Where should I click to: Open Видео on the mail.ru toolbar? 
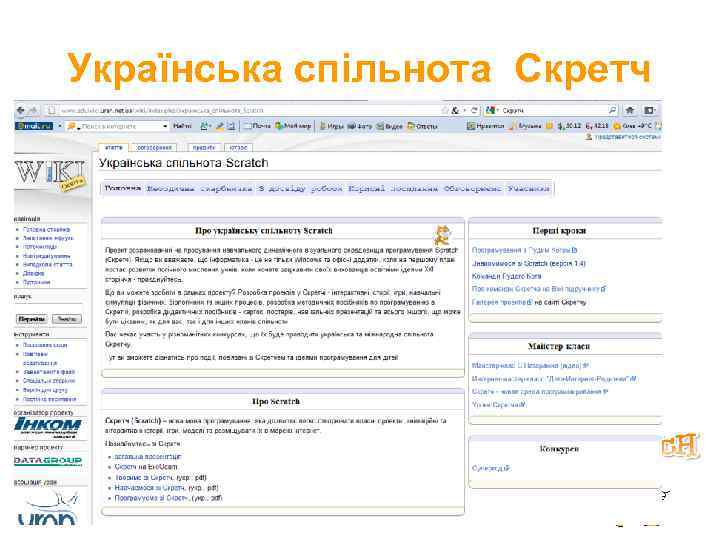tap(390, 126)
